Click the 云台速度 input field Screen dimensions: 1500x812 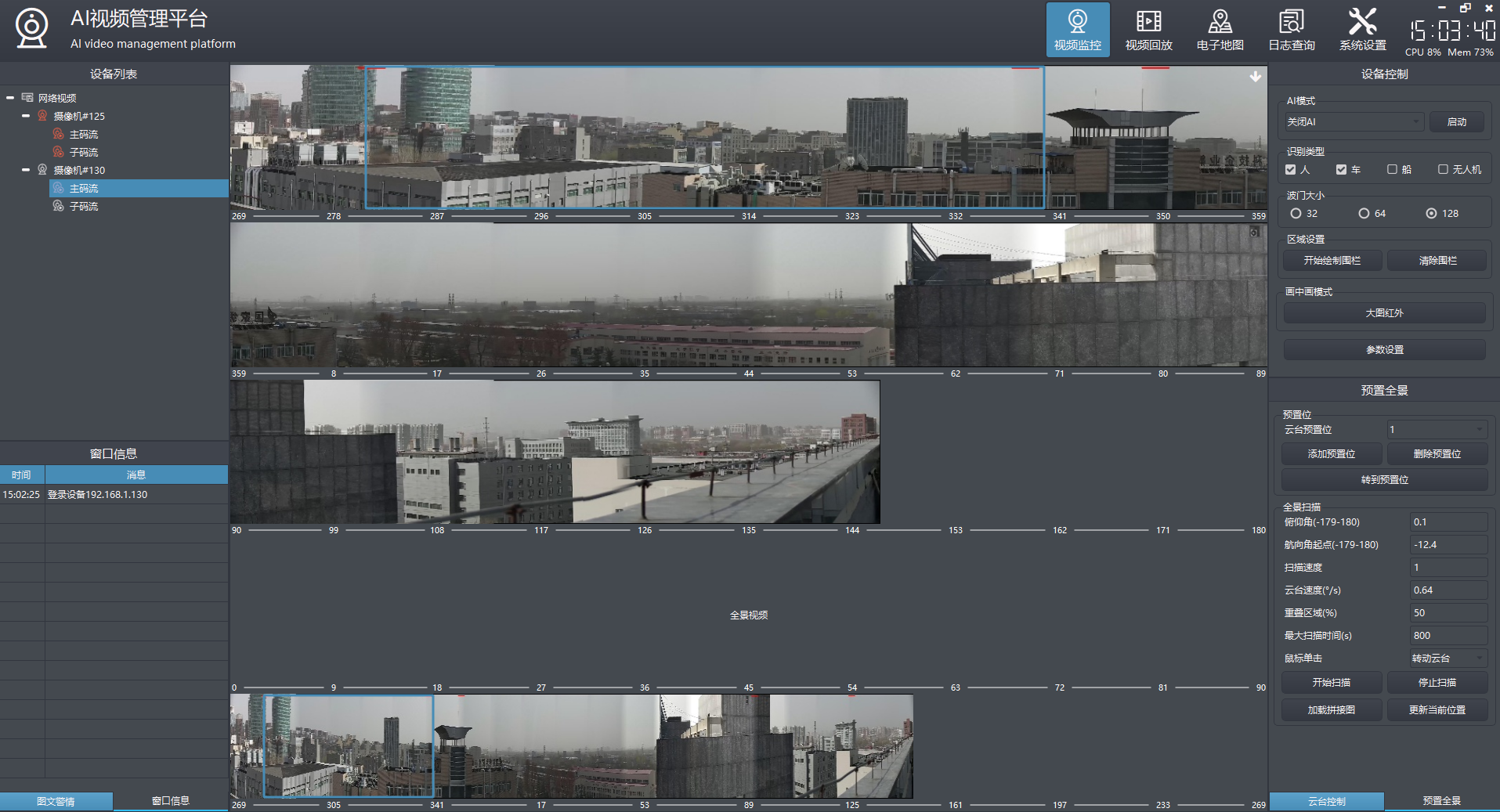pyautogui.click(x=1448, y=590)
